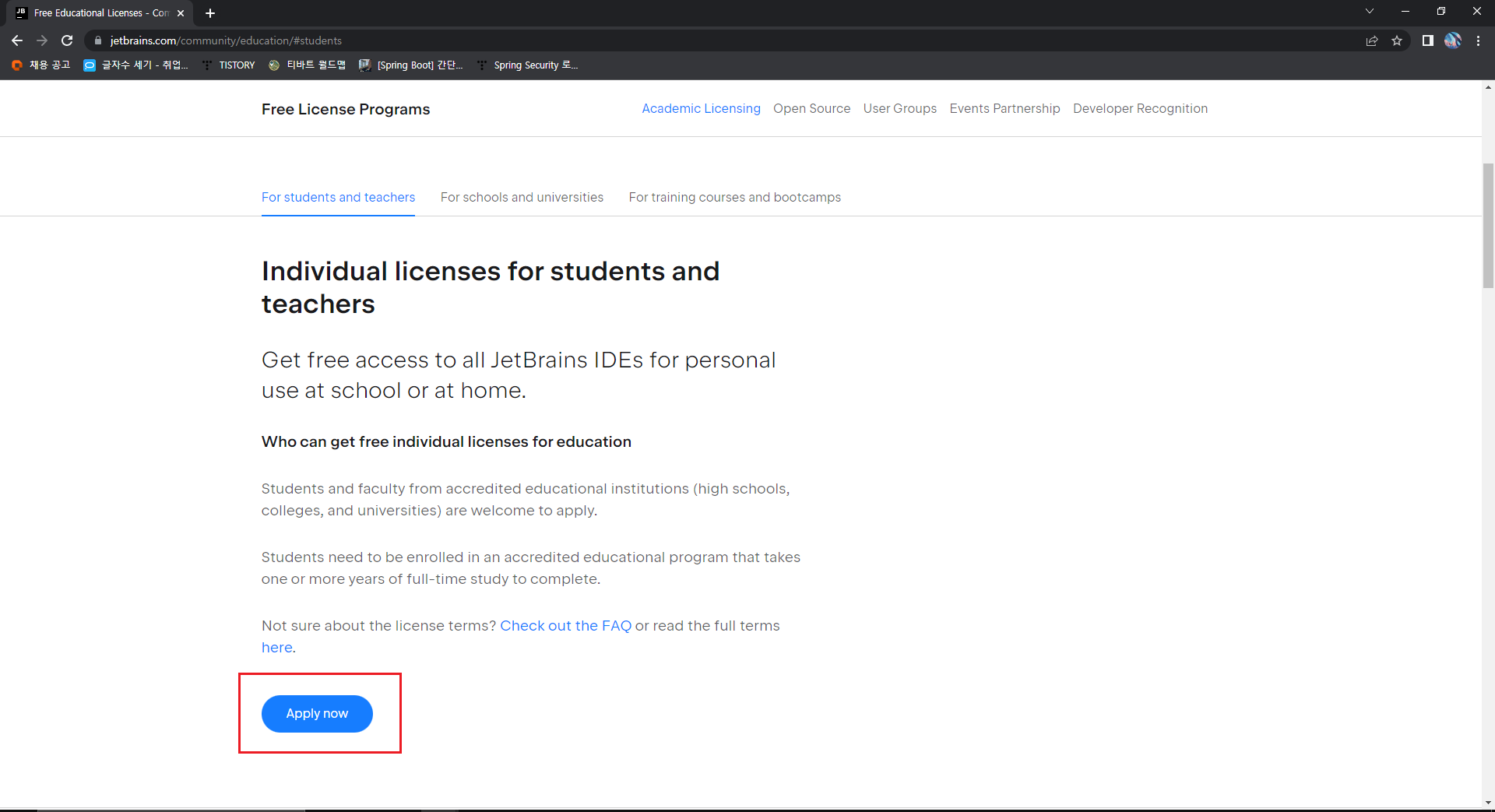The image size is (1495, 812).
Task: Minimize the browser window
Action: tap(1405, 11)
